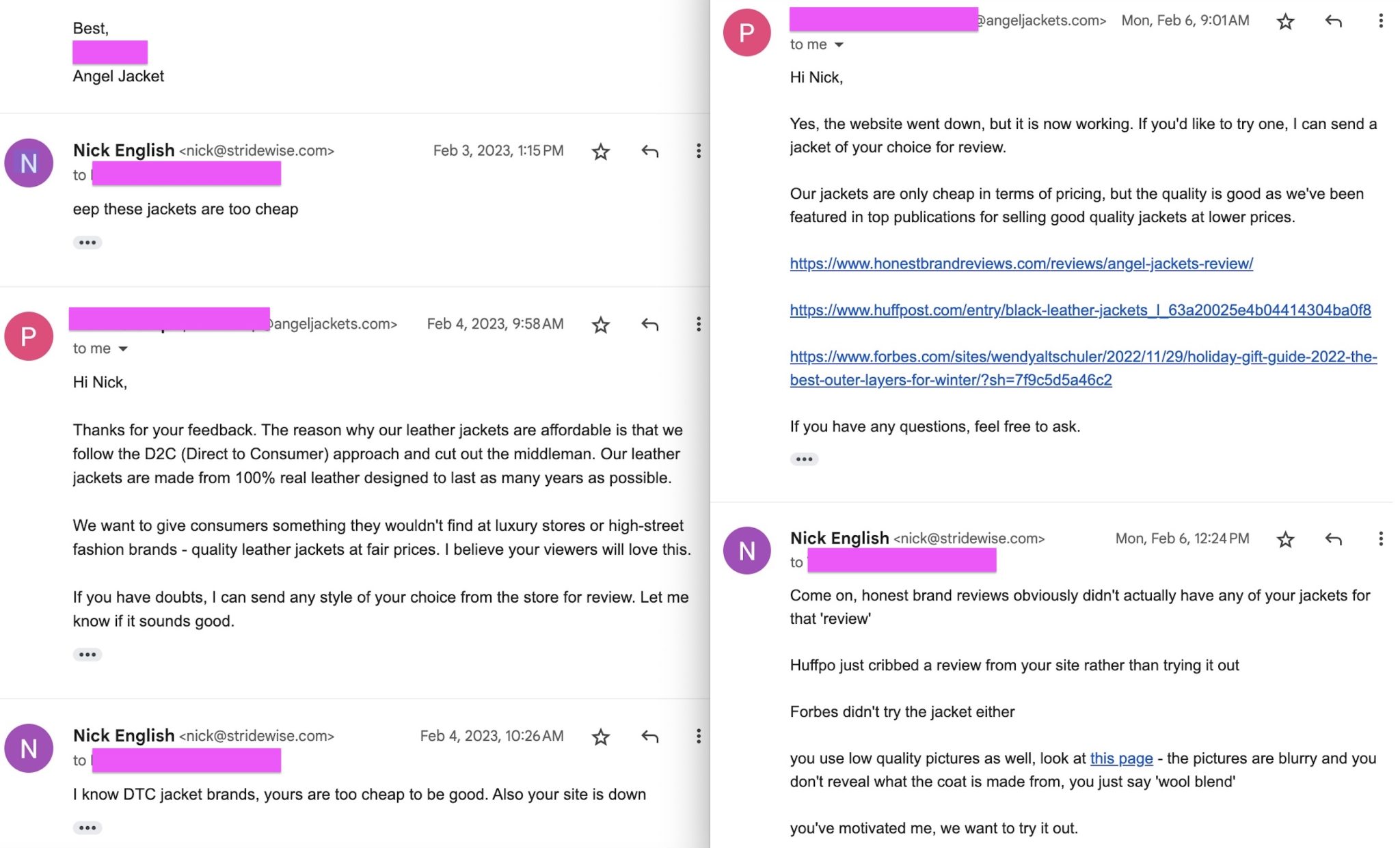
Task: Follow the "this page" link
Action: 1121,758
